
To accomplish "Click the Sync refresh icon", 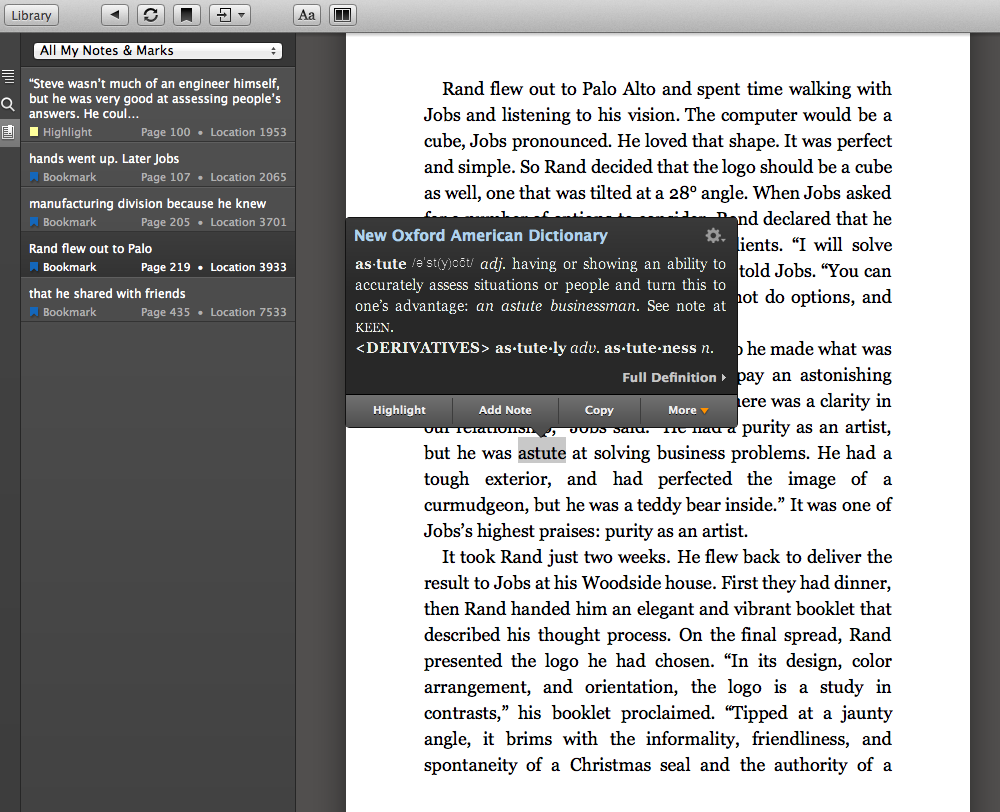I will (x=150, y=15).
